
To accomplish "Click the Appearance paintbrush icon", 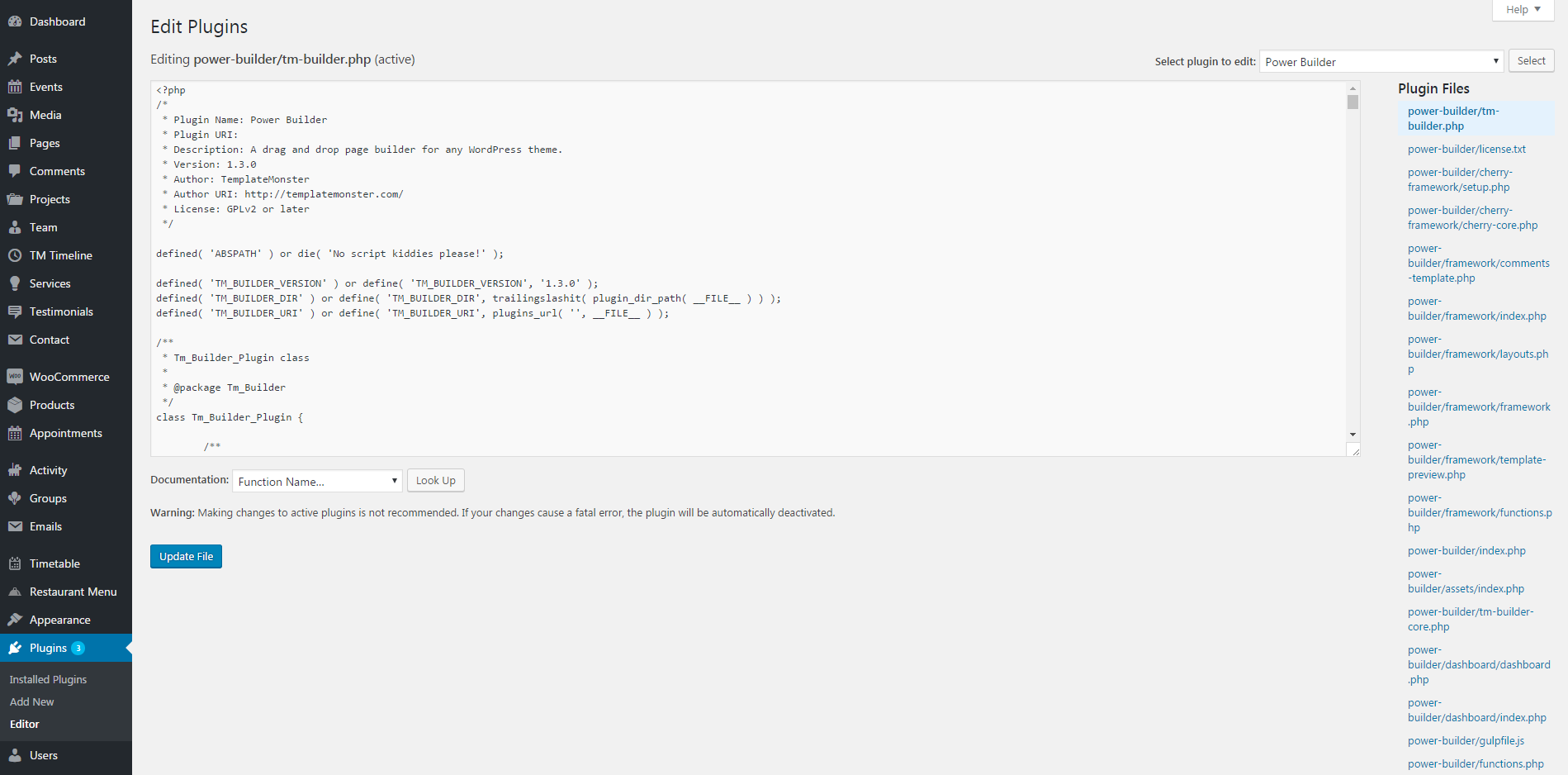I will pyautogui.click(x=15, y=620).
